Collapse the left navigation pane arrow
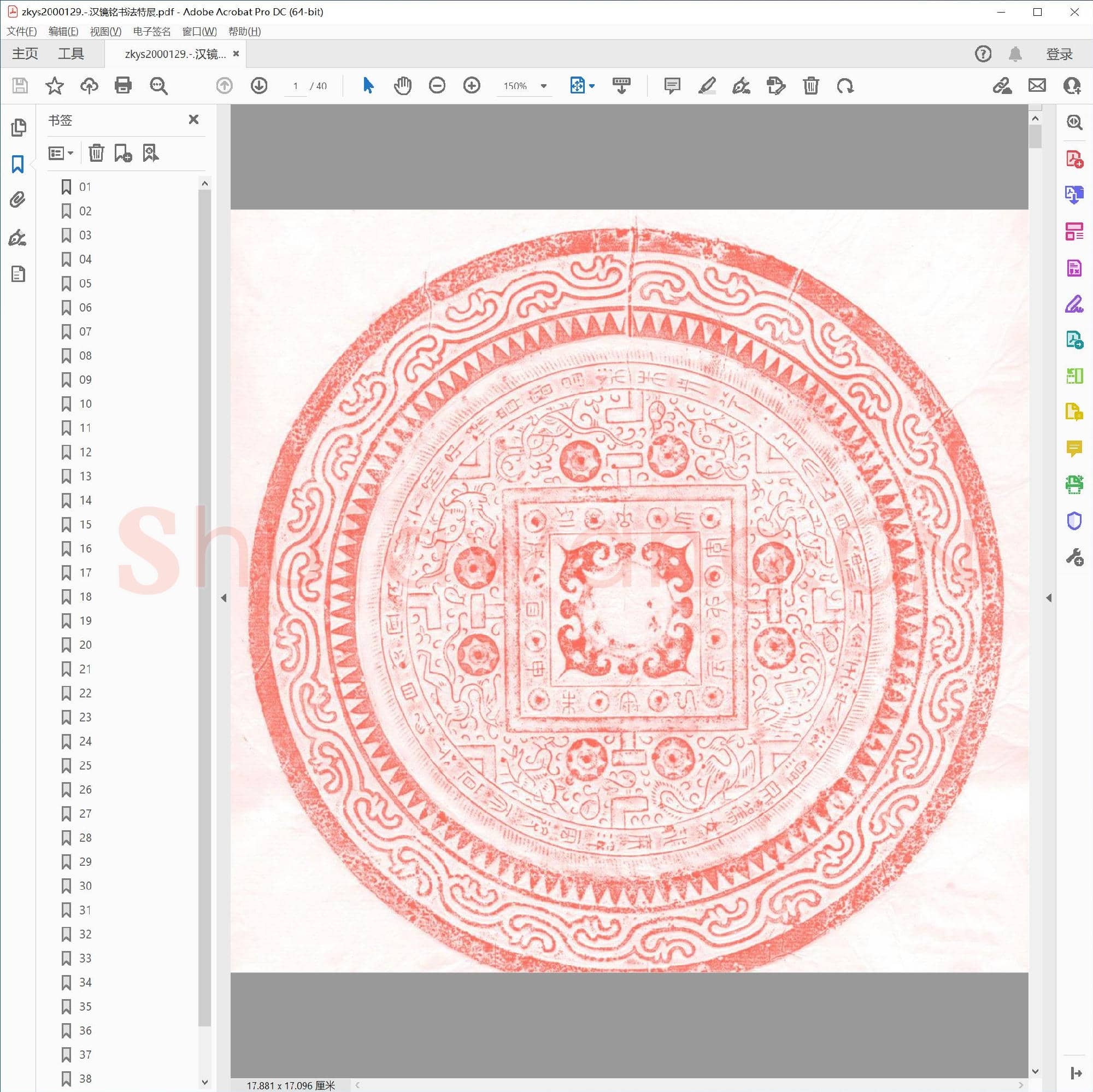Screen dimensions: 1093x1092 click(224, 598)
